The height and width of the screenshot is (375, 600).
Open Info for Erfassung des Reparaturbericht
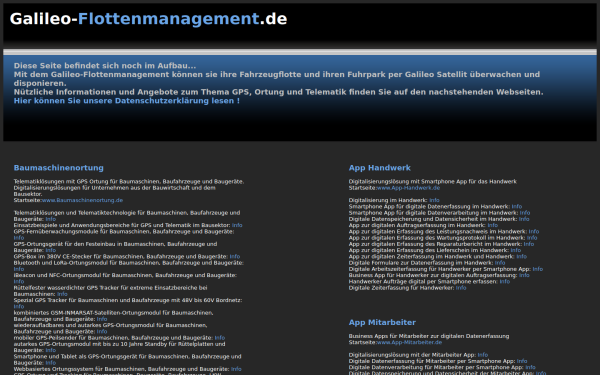[x=528, y=244]
